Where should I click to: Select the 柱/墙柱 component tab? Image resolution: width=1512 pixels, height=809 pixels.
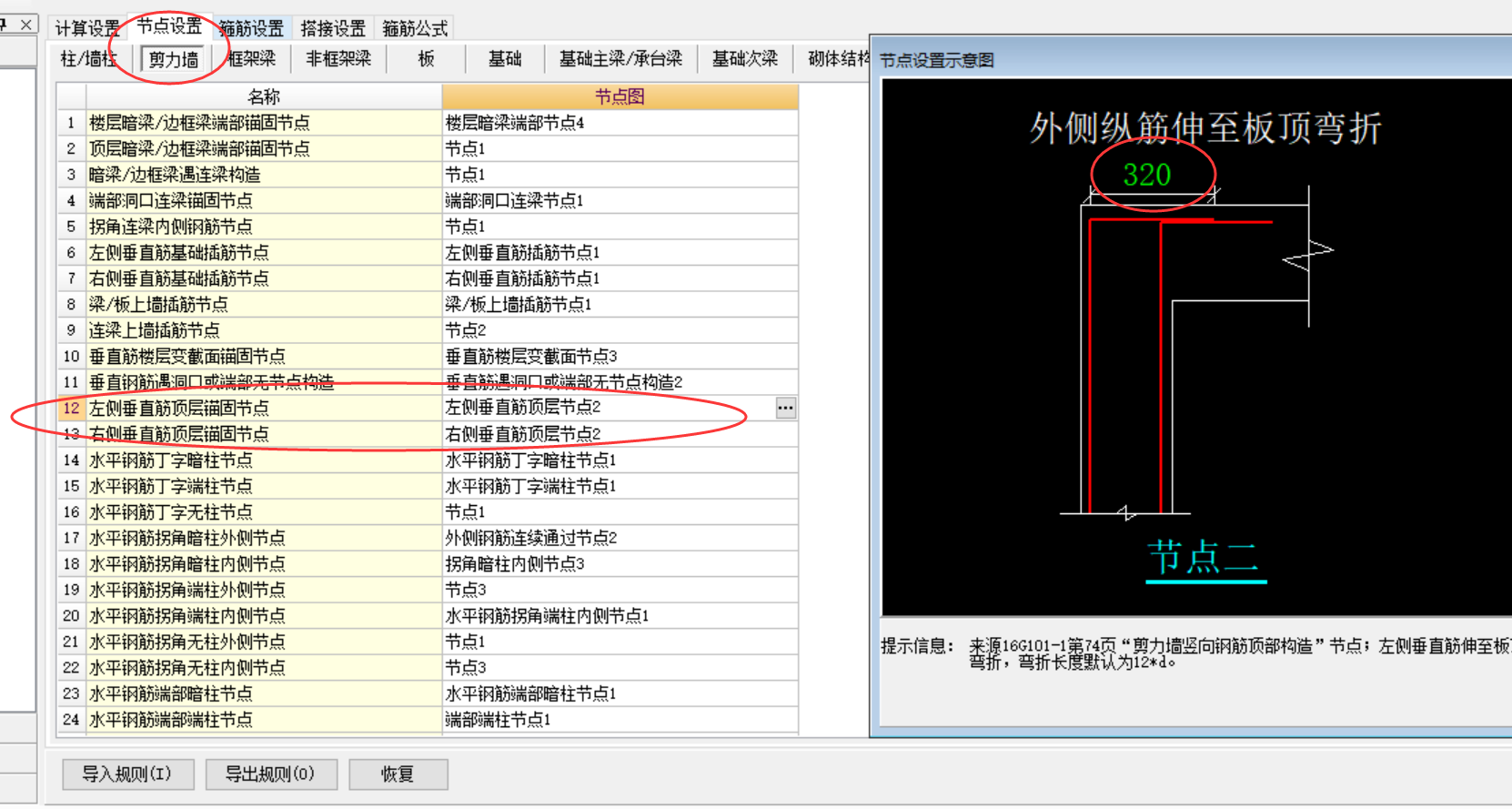click(88, 59)
